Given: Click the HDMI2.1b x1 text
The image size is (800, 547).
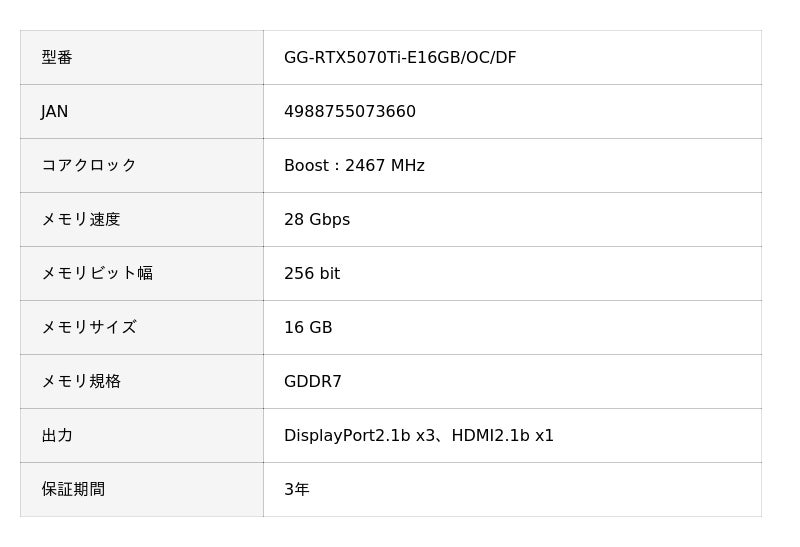Looking at the screenshot, I should (x=502, y=436).
